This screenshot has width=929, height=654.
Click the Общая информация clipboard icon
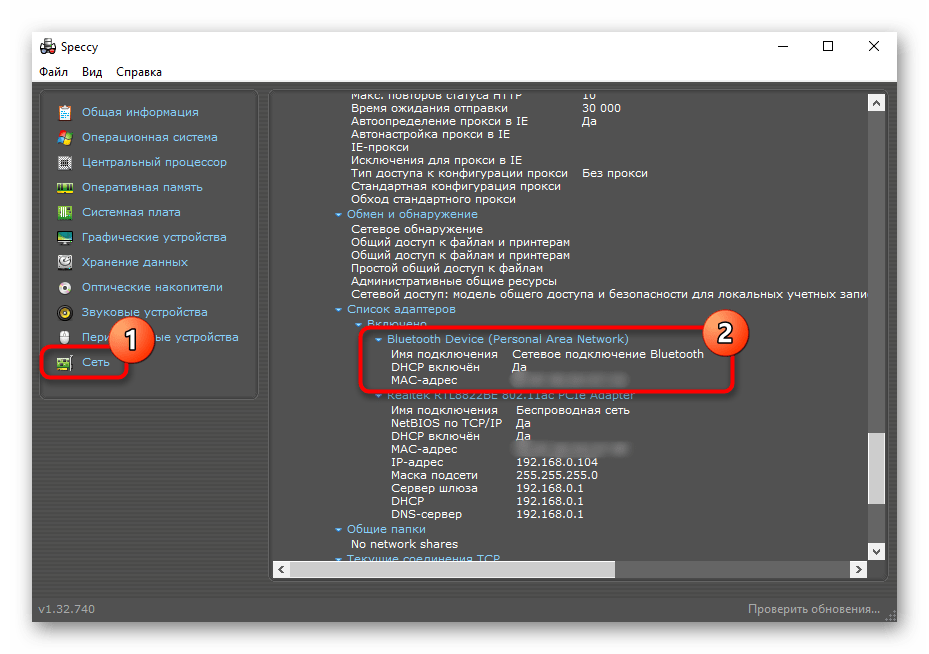(x=65, y=112)
